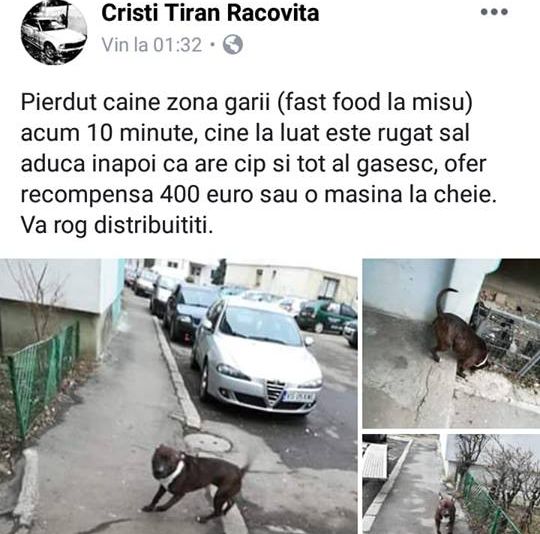Click the dark blue car behind silver car
540x534 pixels.
click(188, 310)
